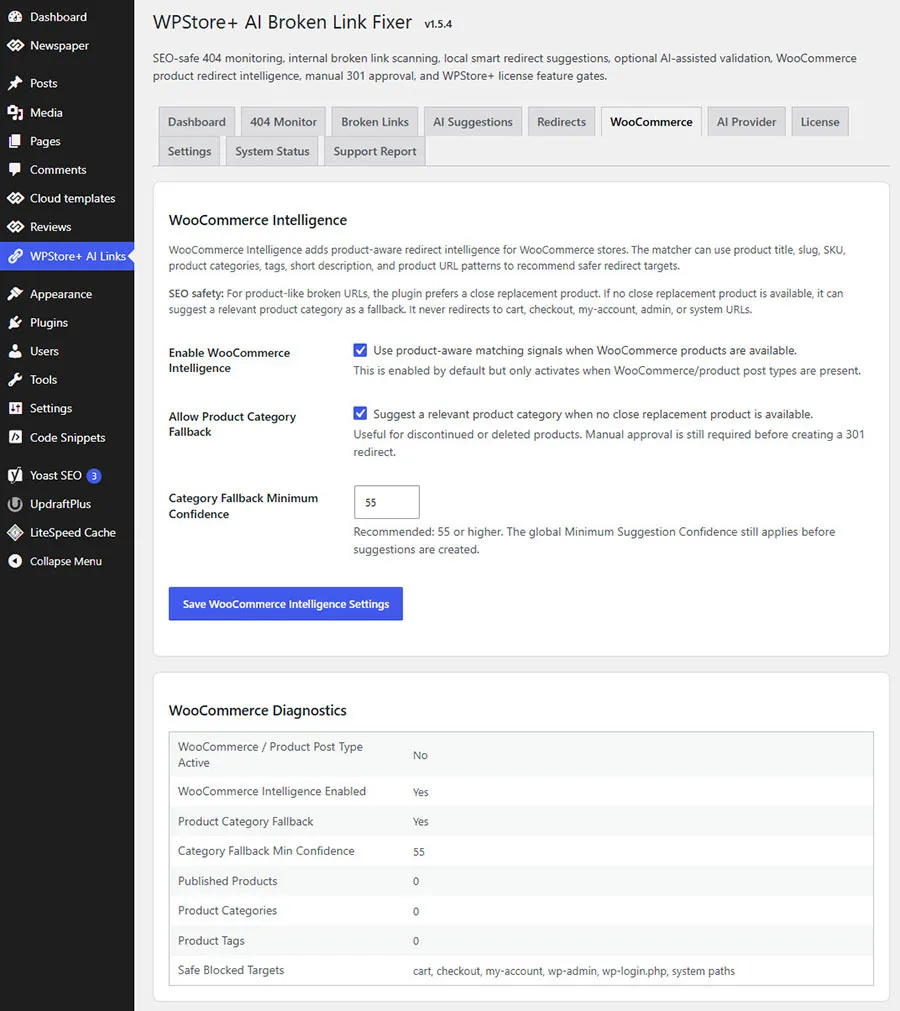900x1011 pixels.
Task: Click the WPStore+ AI Links chain icon
Action: pos(15,256)
